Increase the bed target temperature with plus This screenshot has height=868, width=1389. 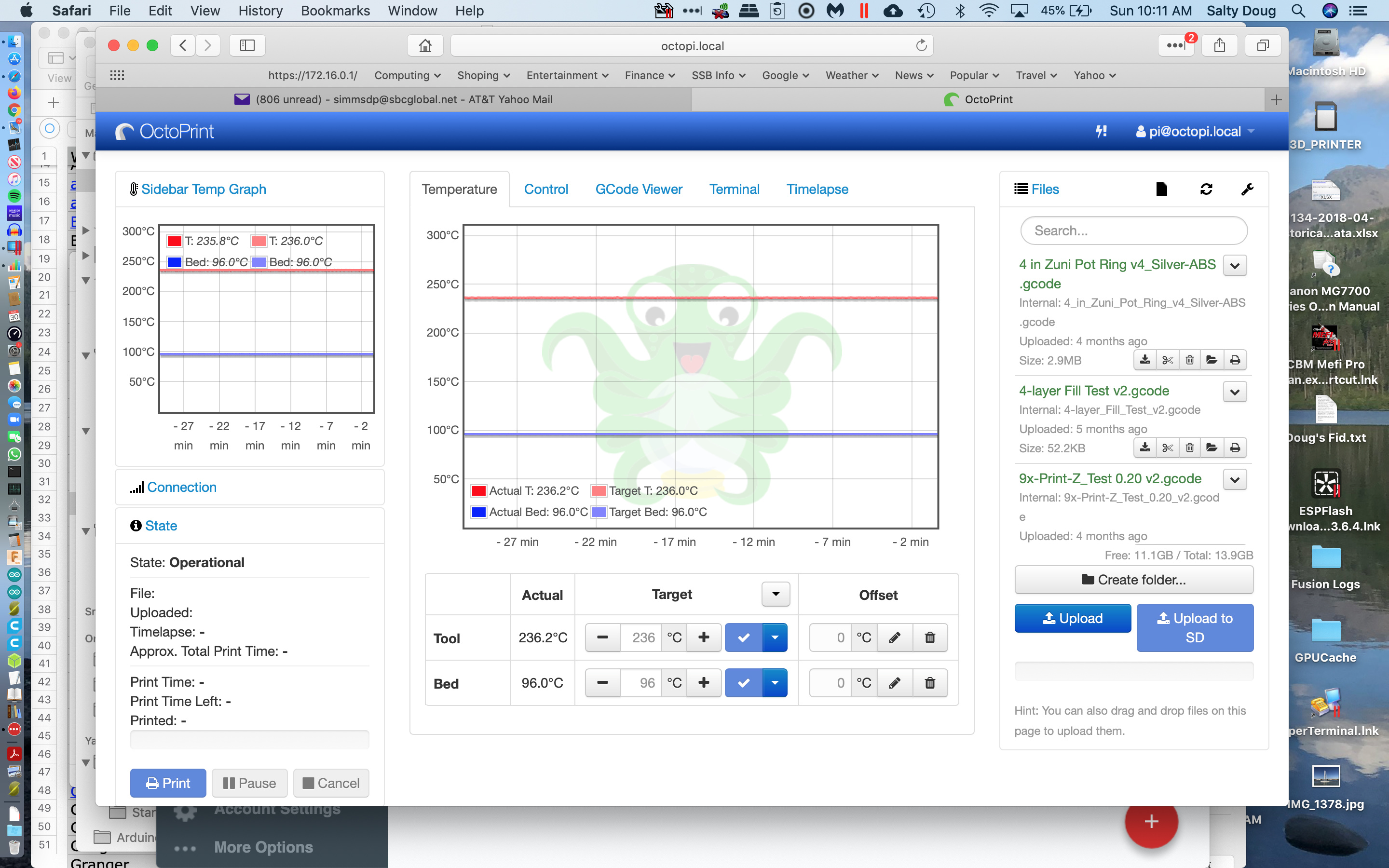click(704, 682)
